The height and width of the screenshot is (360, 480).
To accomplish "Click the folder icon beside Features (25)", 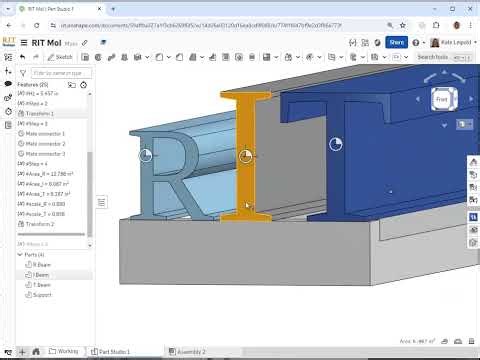I will pyautogui.click(x=72, y=85).
